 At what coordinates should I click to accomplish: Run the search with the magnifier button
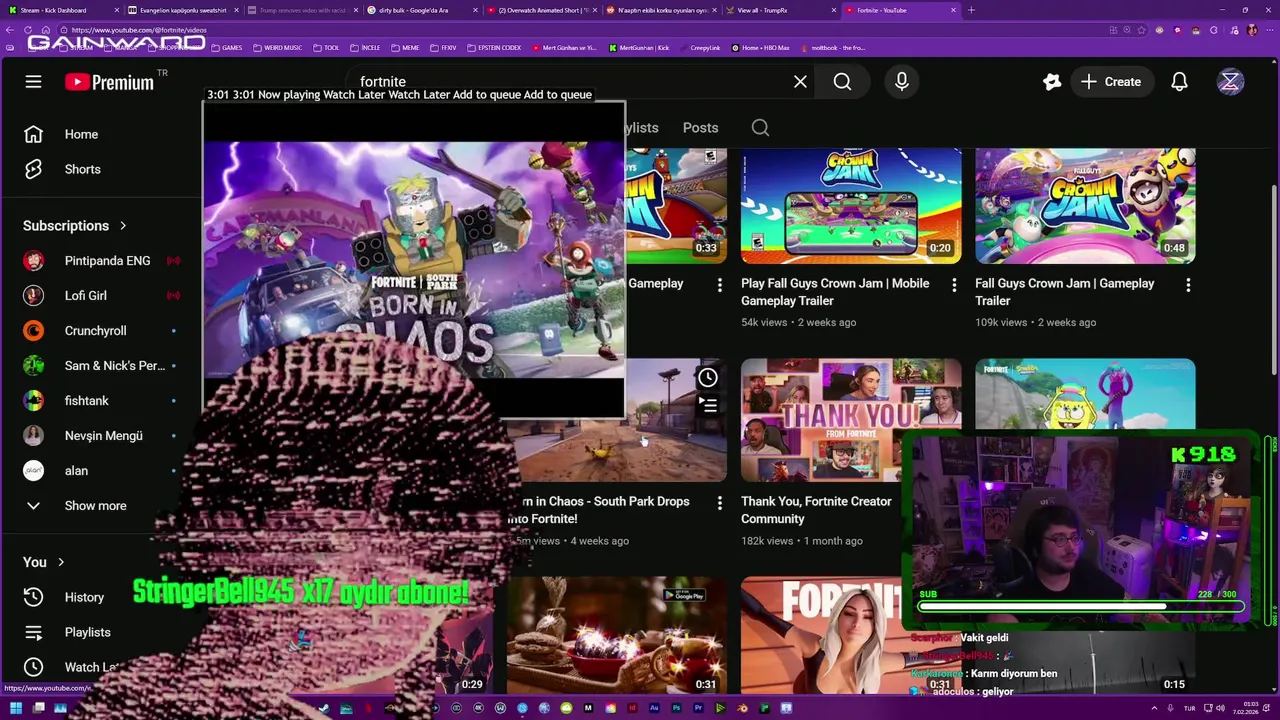click(x=842, y=82)
